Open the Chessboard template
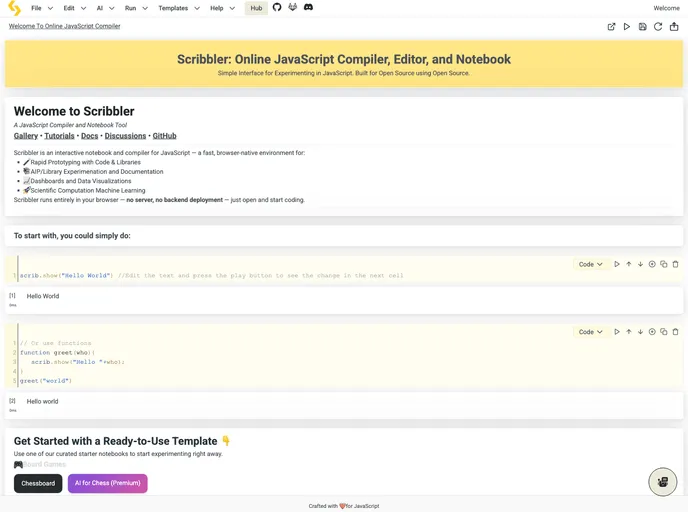 [x=38, y=483]
